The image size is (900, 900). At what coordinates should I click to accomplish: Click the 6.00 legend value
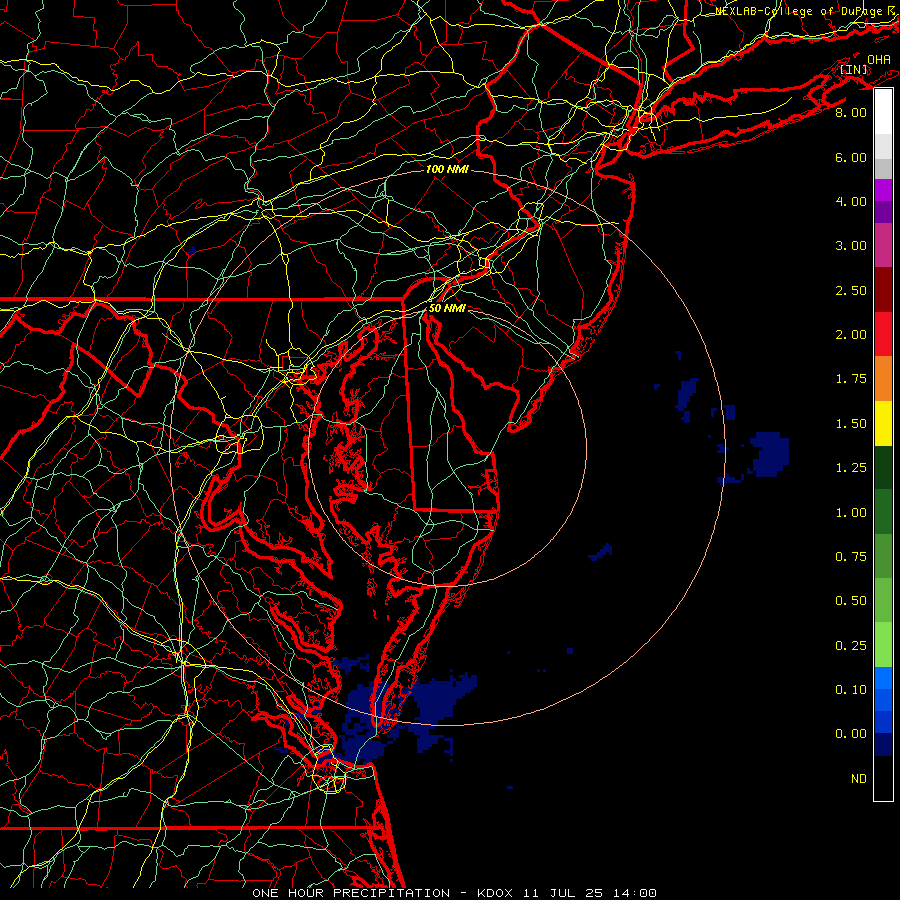[851, 157]
